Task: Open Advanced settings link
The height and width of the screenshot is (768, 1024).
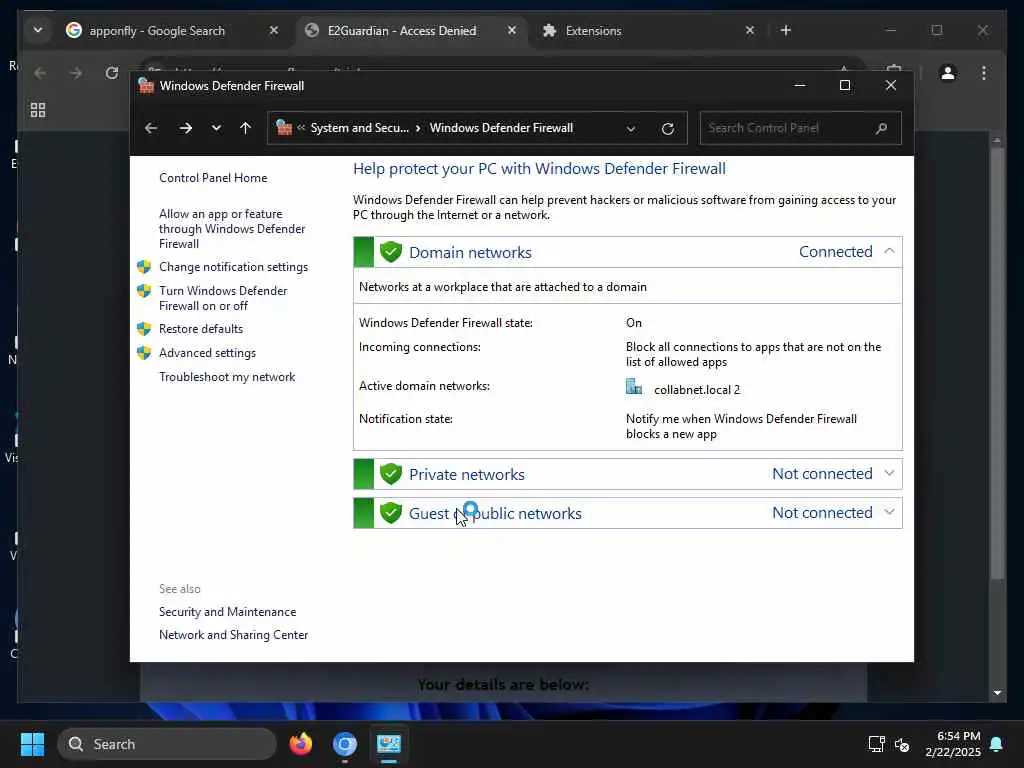Action: point(207,353)
